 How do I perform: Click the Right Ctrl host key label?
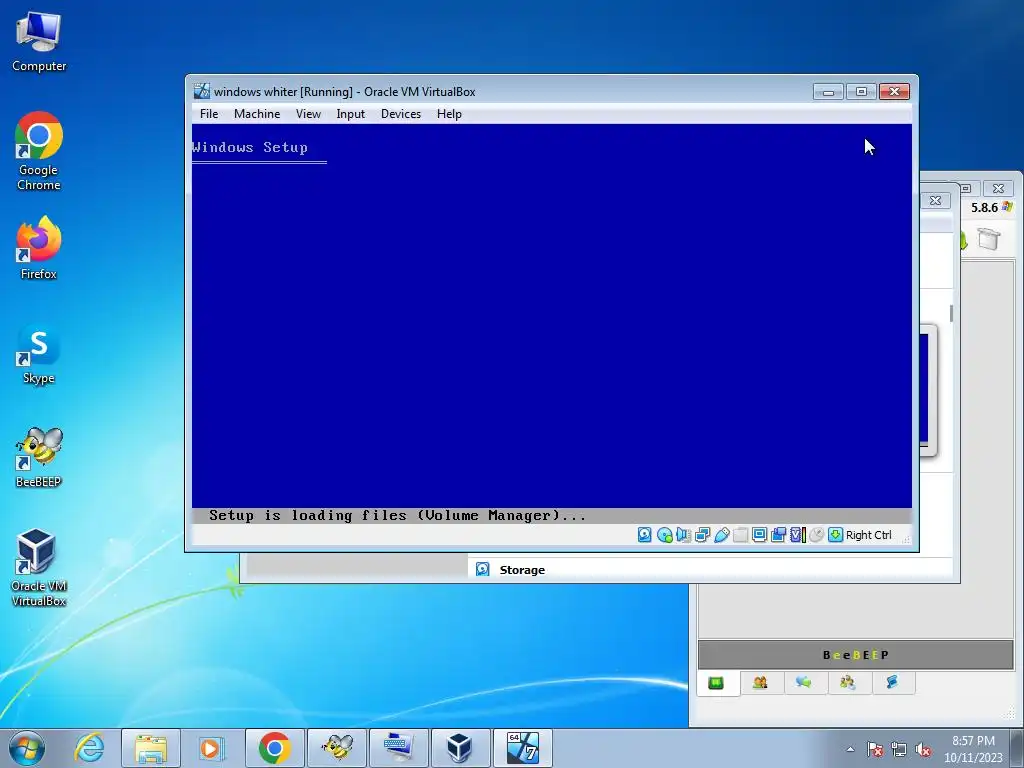869,535
